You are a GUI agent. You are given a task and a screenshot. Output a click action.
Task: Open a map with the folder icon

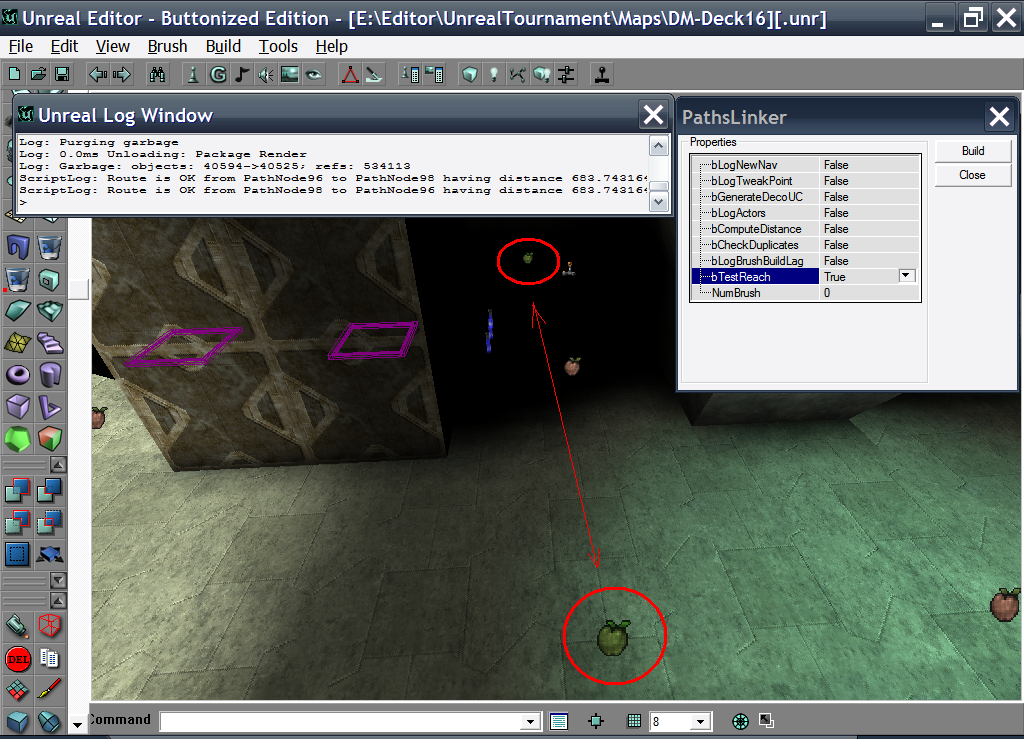(39, 74)
